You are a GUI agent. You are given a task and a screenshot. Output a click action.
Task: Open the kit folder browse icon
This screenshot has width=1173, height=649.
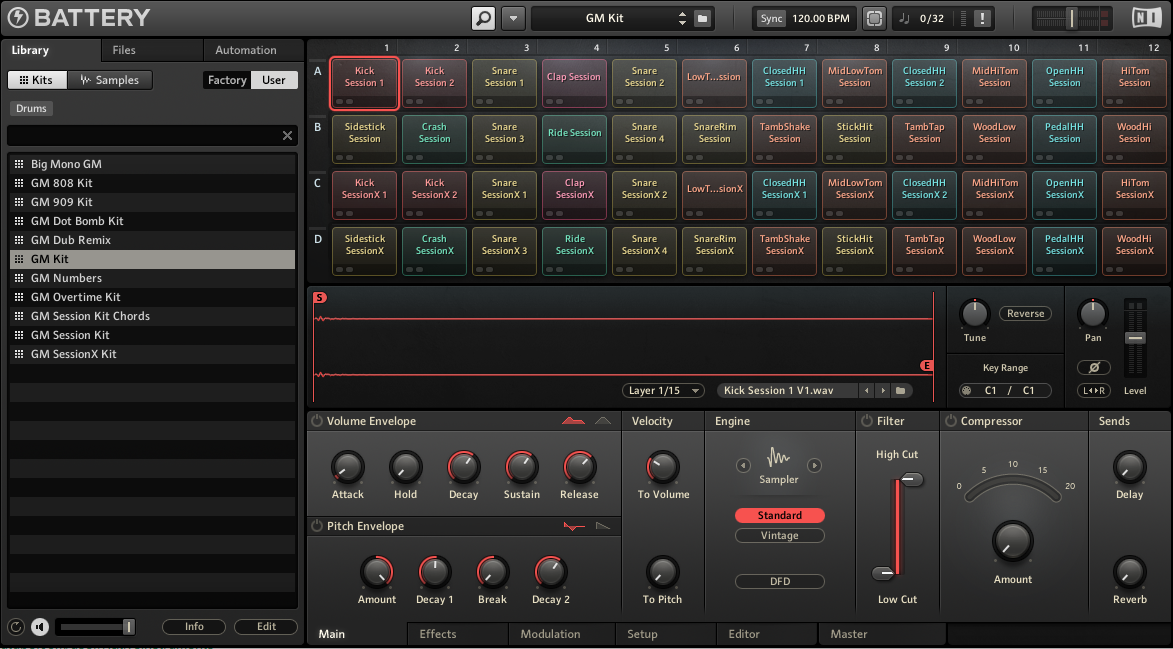click(x=702, y=18)
